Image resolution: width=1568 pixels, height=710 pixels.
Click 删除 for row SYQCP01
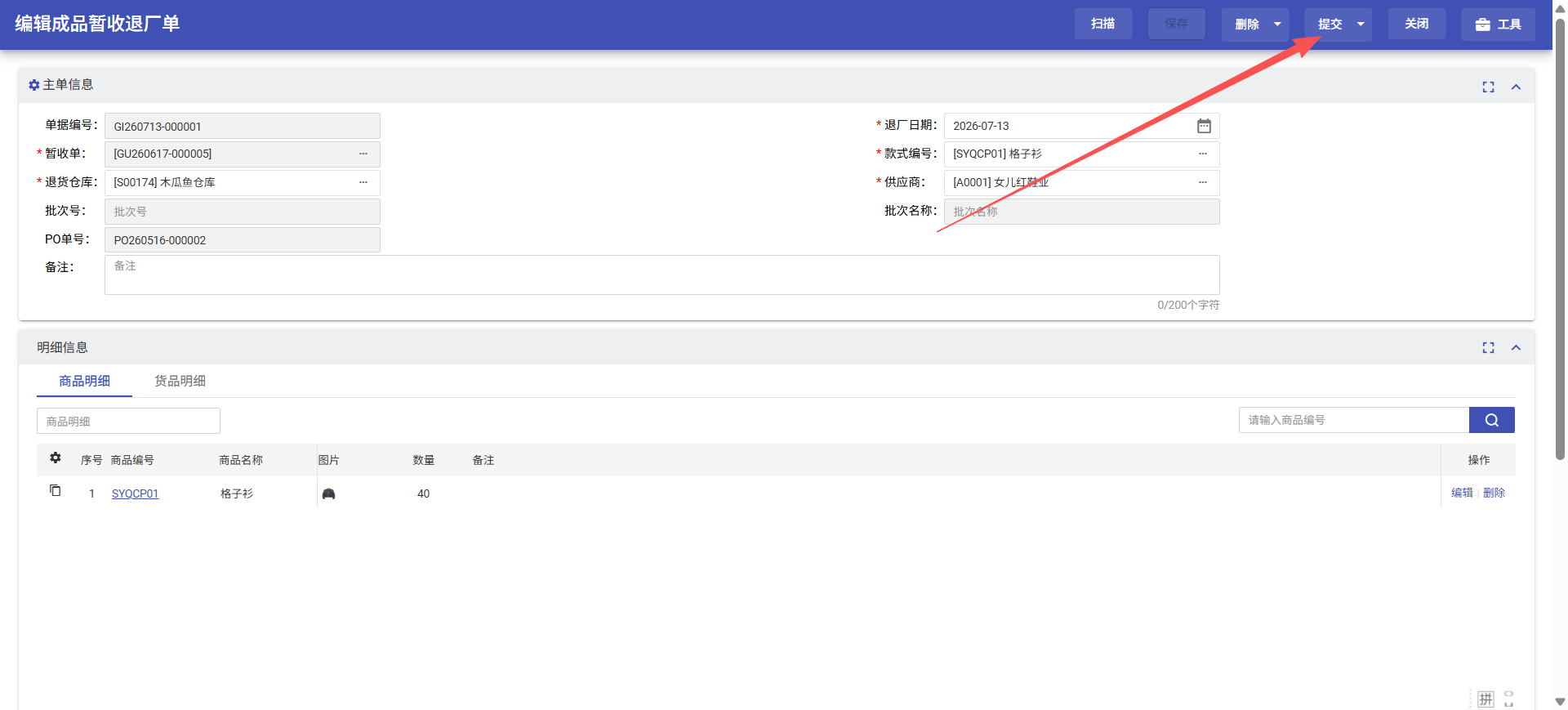pyautogui.click(x=1494, y=493)
